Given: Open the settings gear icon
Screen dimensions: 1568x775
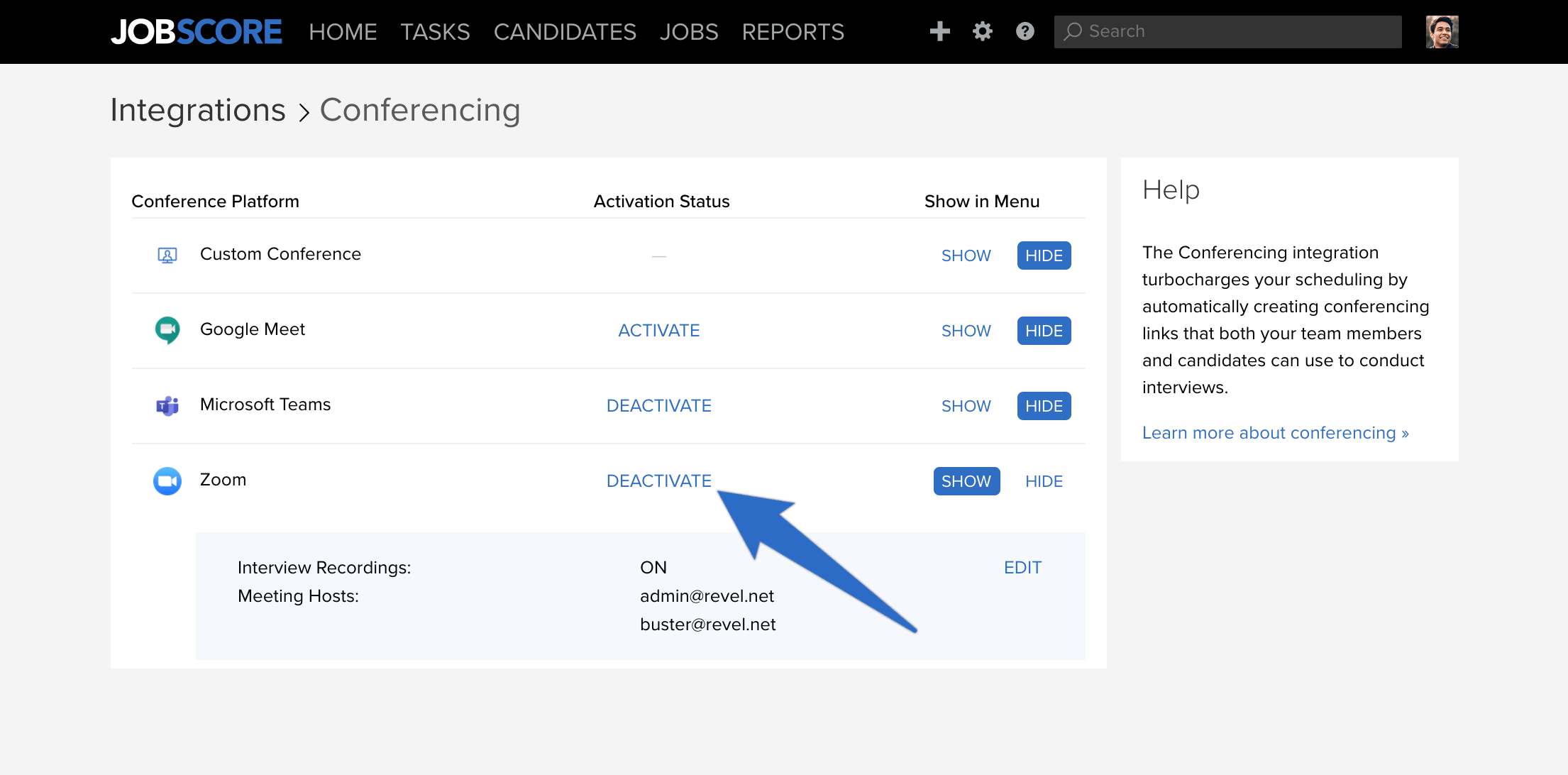Looking at the screenshot, I should pos(982,31).
